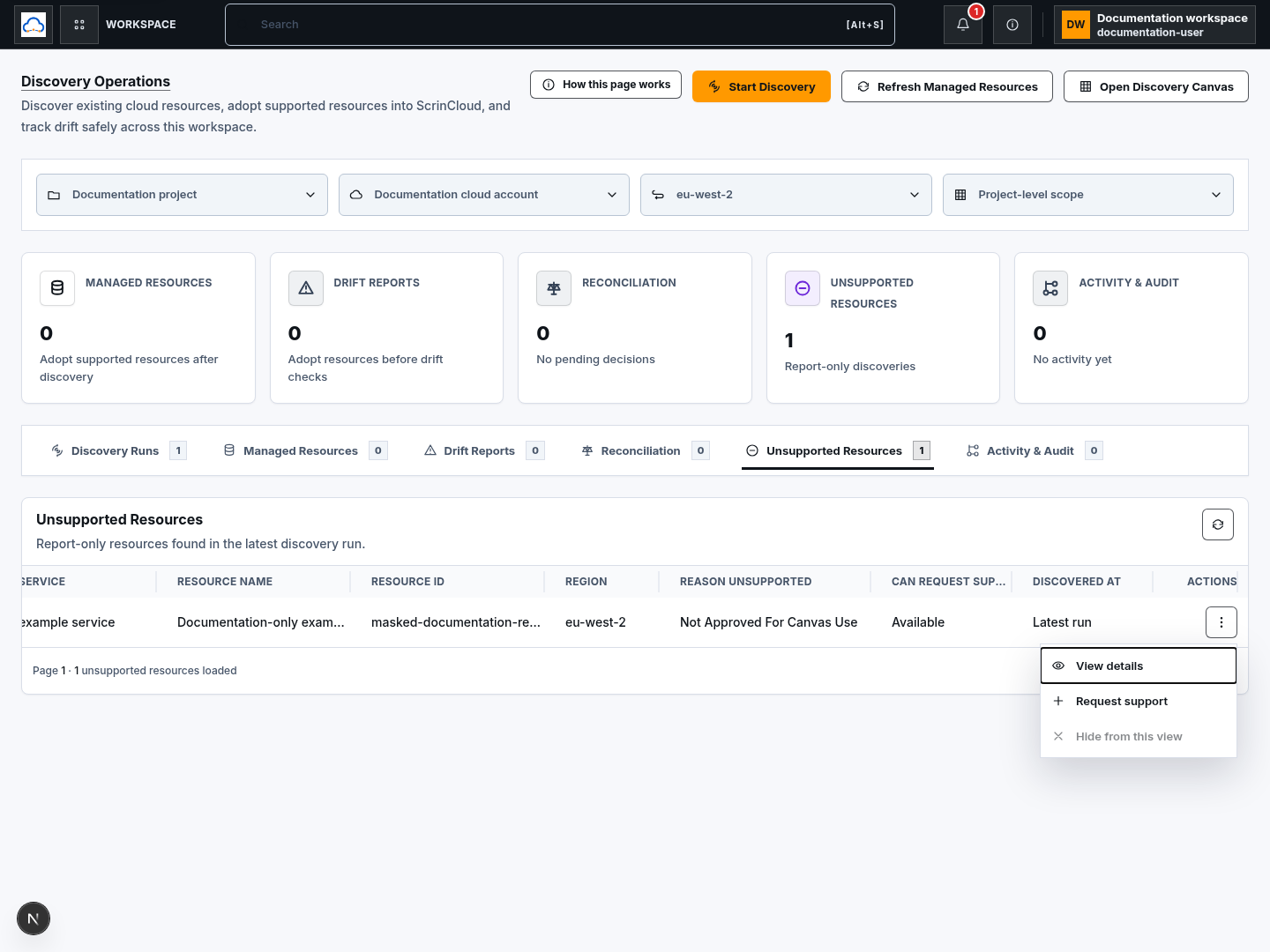
Task: Switch to Discovery Runs tab
Action: (118, 450)
